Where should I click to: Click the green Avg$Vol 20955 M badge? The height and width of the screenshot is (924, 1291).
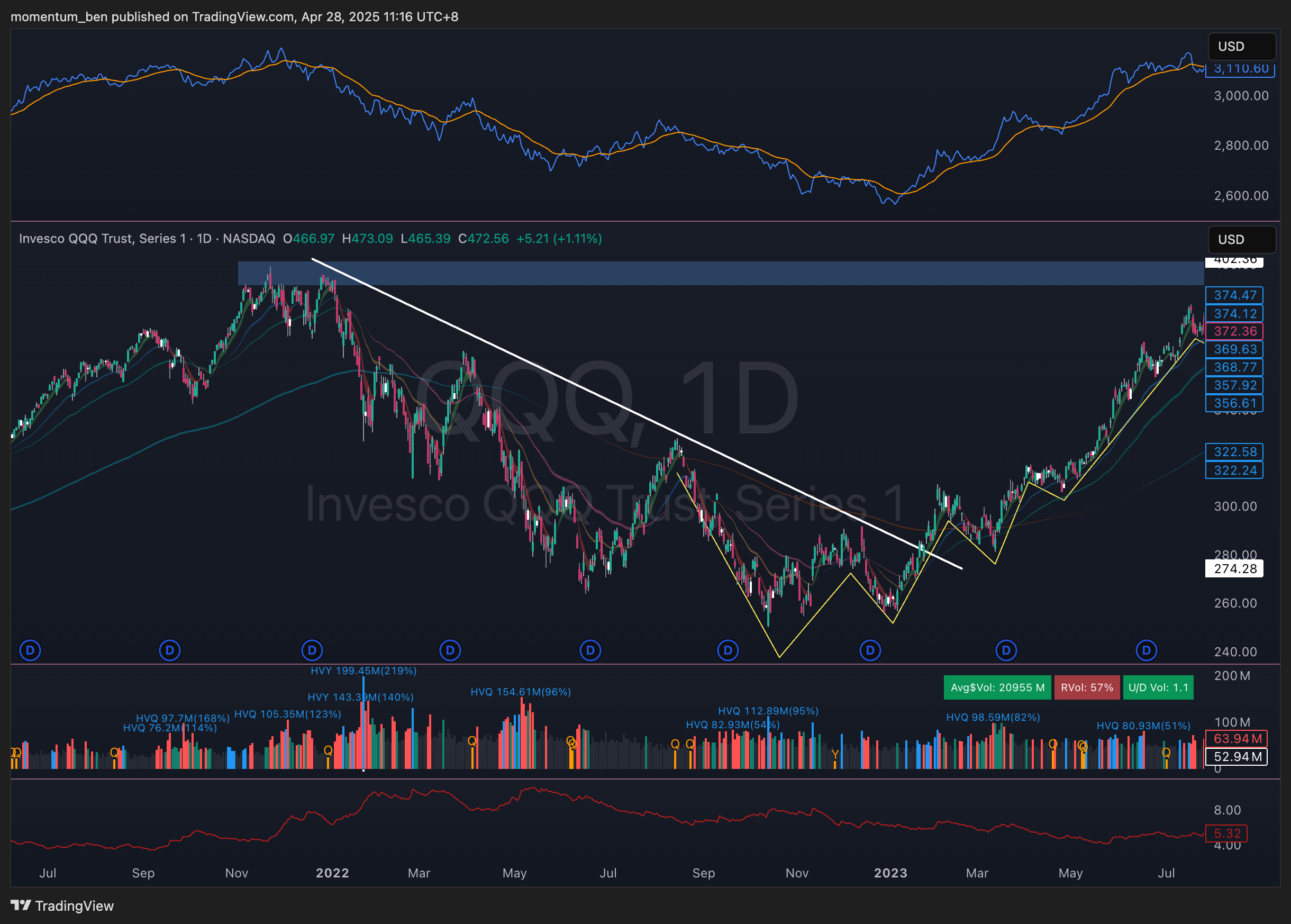997,687
